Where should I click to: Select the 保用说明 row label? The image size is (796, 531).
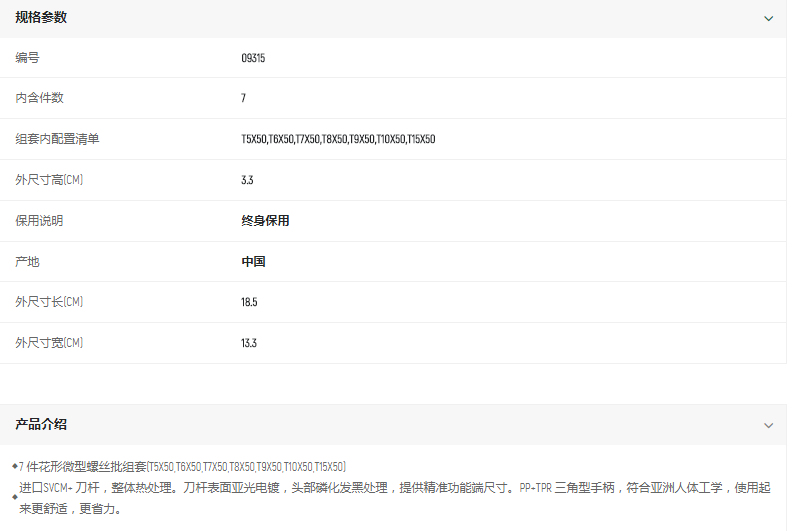[x=39, y=221]
